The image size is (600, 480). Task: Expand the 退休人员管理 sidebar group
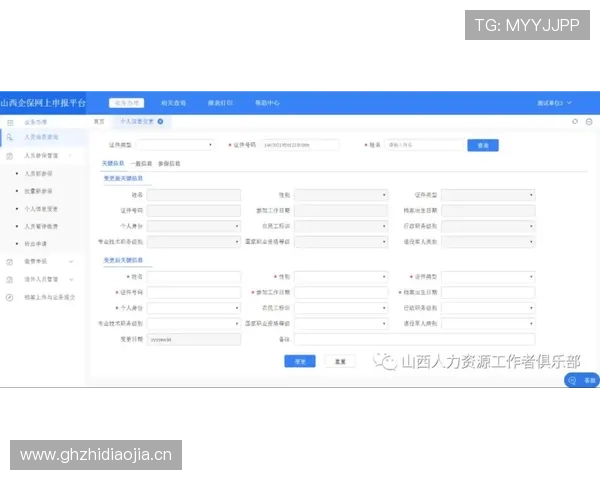[71, 279]
